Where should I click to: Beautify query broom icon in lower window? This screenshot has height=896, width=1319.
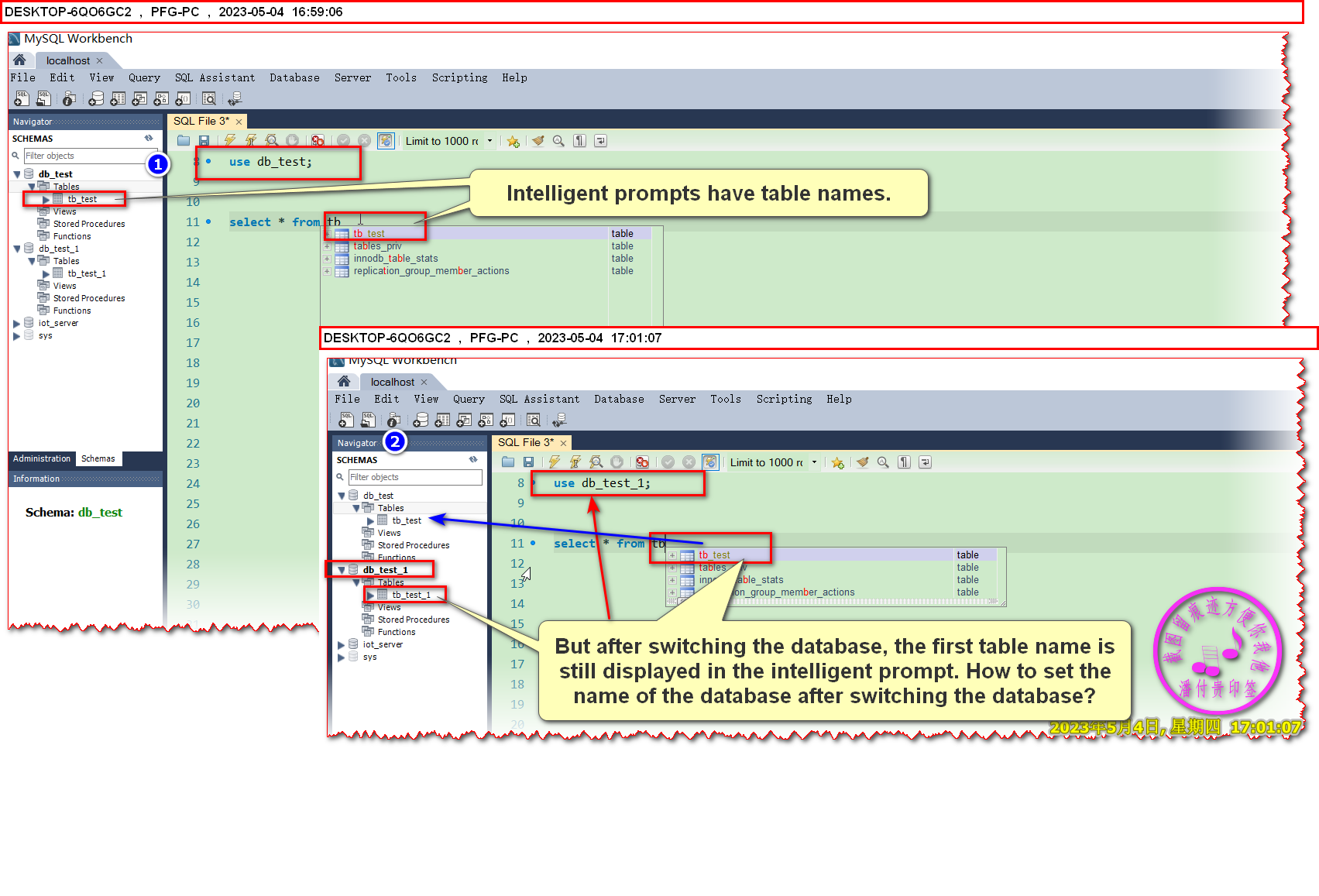(862, 462)
